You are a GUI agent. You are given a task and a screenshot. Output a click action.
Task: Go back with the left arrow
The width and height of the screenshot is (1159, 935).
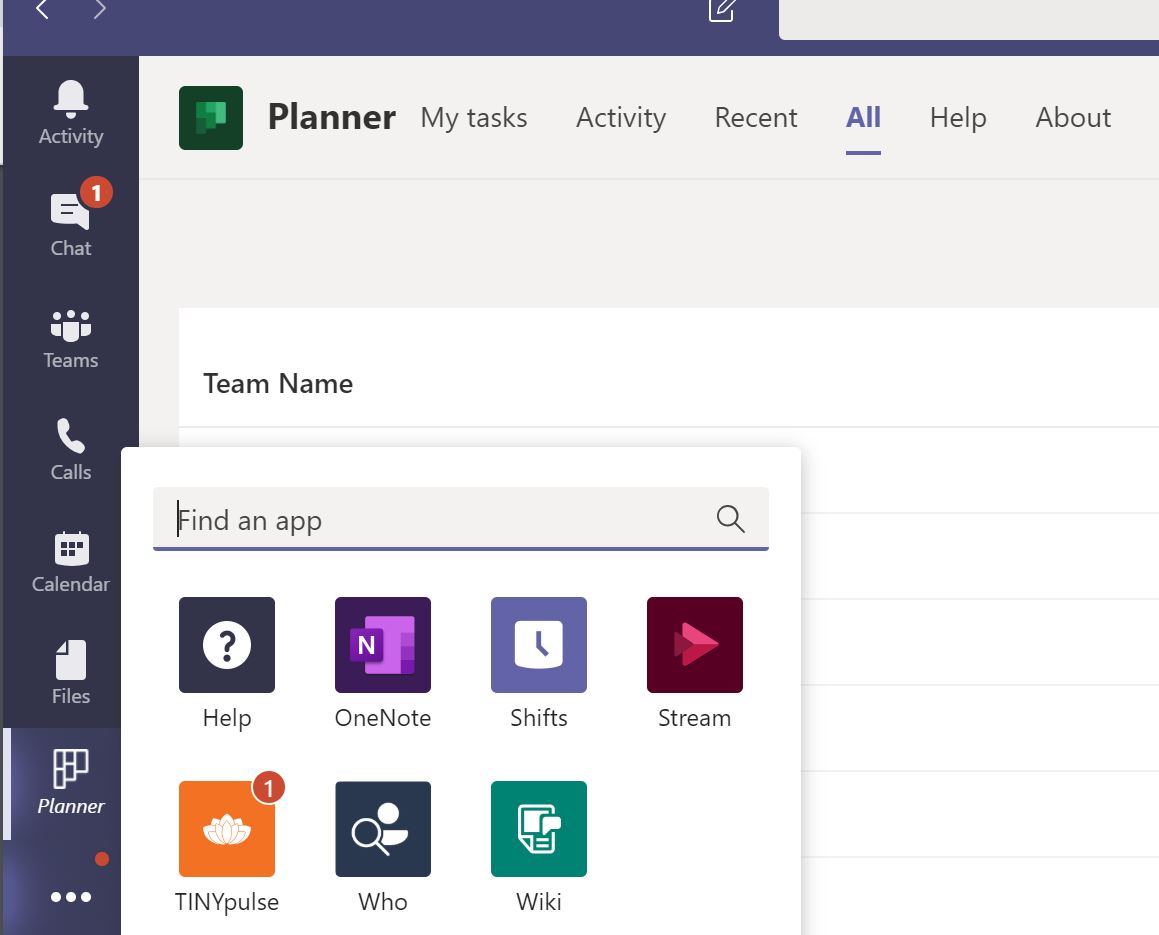pos(42,9)
